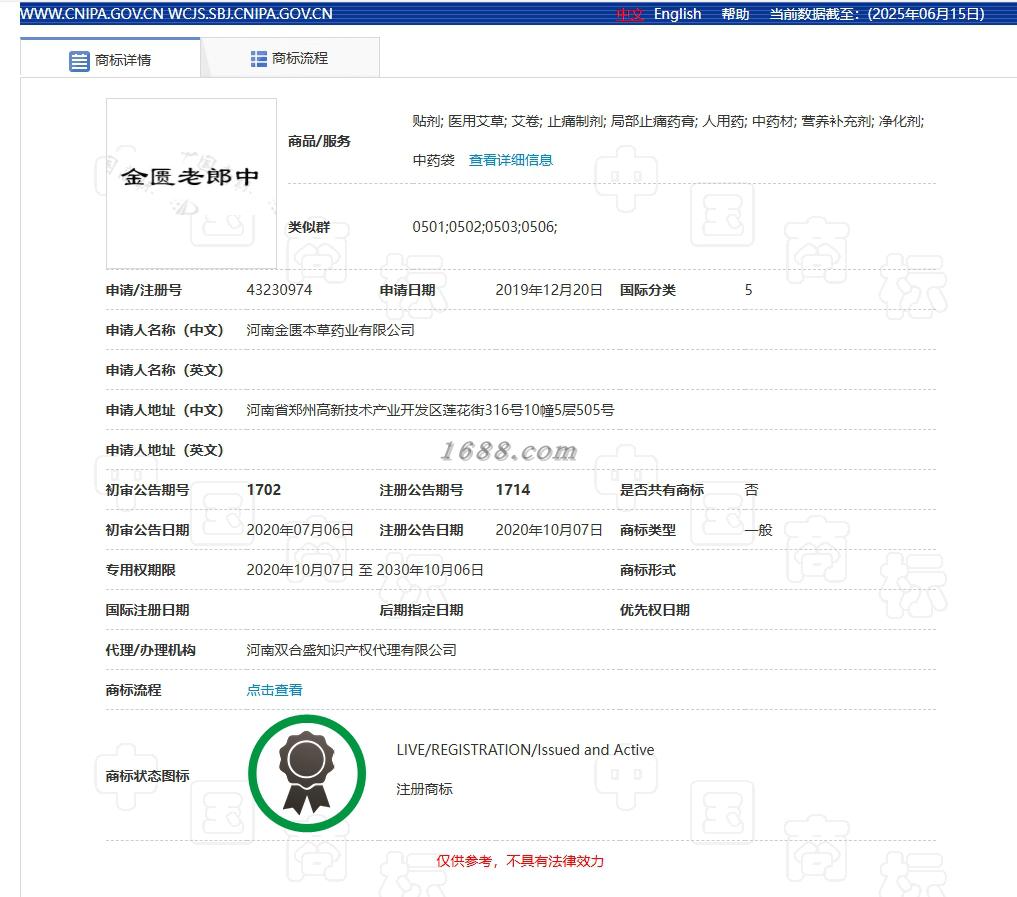Image resolution: width=1017 pixels, height=897 pixels.
Task: Select agency name 河南双合盛知识产权代理有限公司
Action: click(351, 650)
